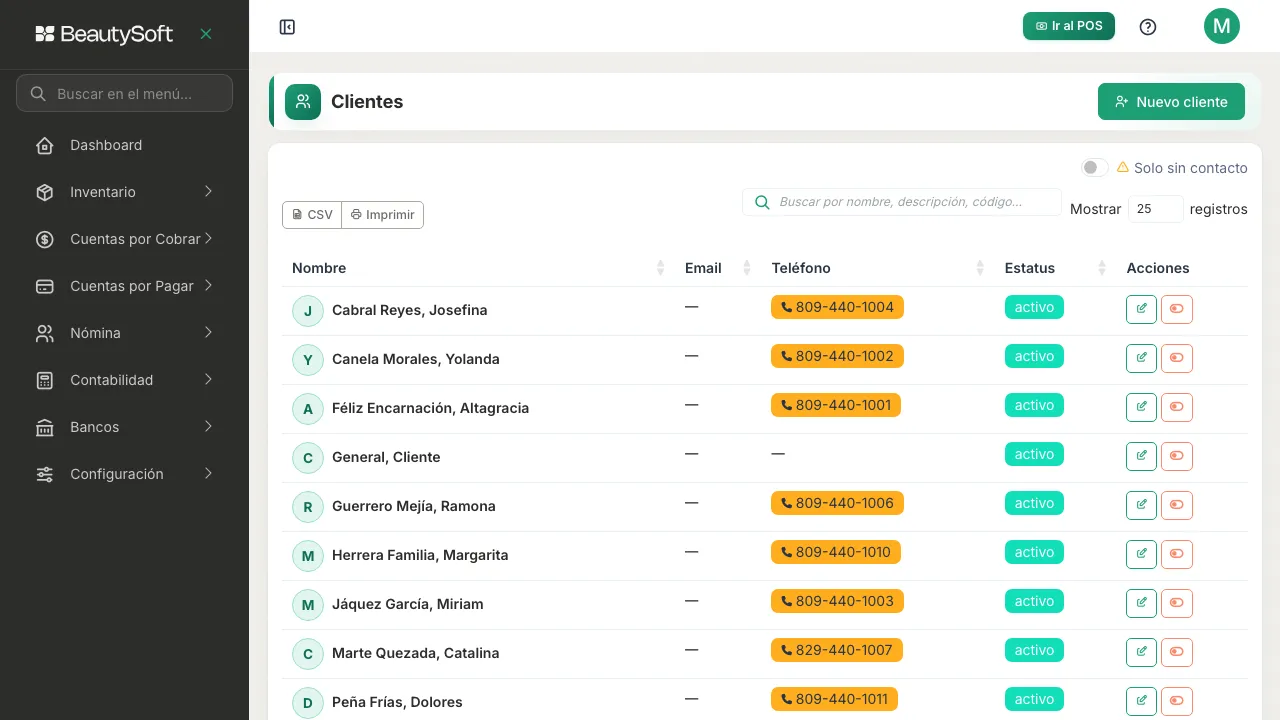Image resolution: width=1280 pixels, height=720 pixels.
Task: Expand the Configuración submenu chevron
Action: 209,473
